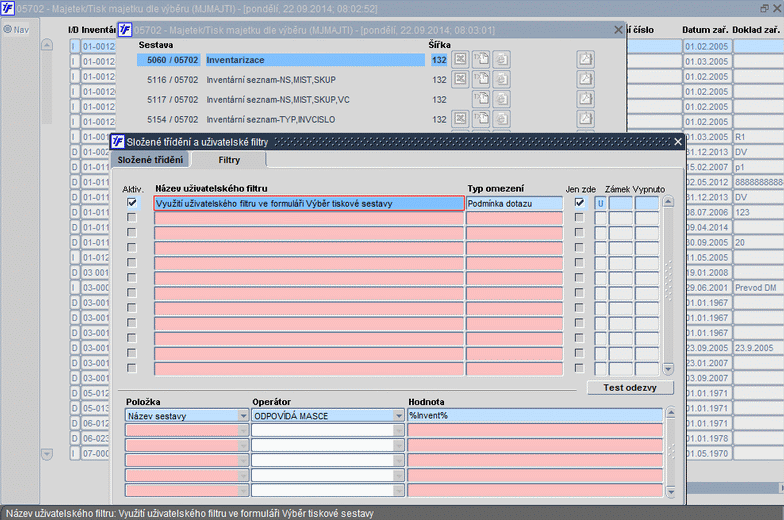Open Operátor dropdown in second condition row
Viewport: 784px width, 520px height.
(398, 430)
